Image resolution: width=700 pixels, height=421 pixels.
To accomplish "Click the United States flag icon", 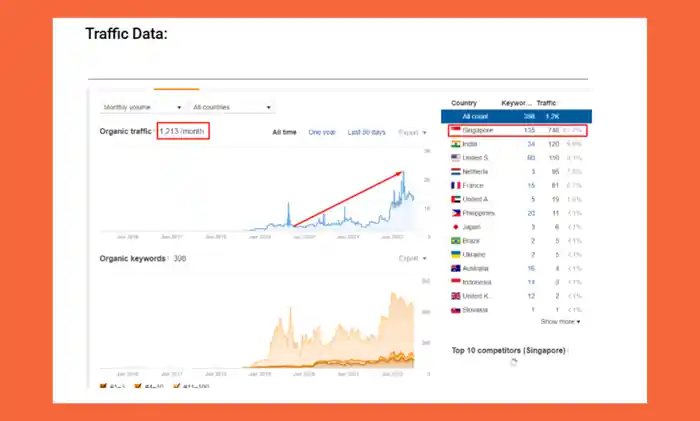I will coord(455,158).
